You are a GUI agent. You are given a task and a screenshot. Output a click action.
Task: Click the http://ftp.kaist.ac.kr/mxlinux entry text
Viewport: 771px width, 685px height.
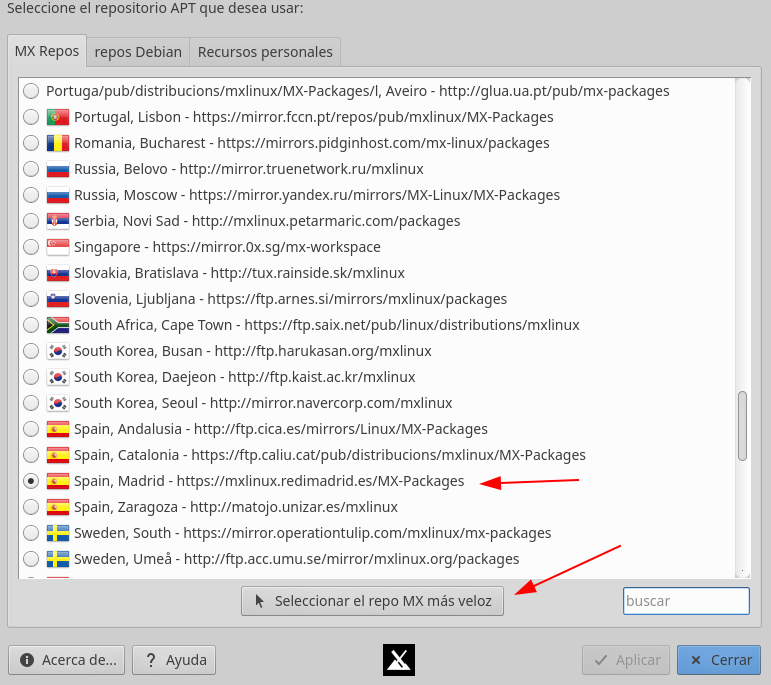click(322, 377)
